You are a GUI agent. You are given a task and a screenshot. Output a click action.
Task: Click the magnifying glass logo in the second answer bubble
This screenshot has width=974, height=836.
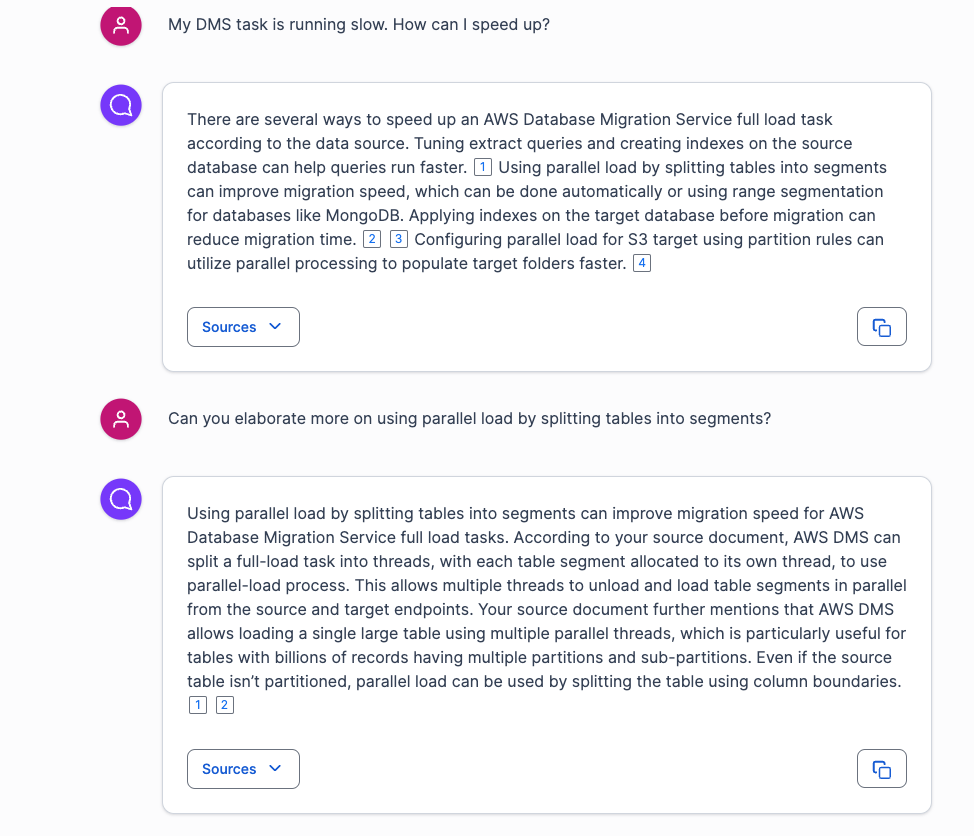120,499
